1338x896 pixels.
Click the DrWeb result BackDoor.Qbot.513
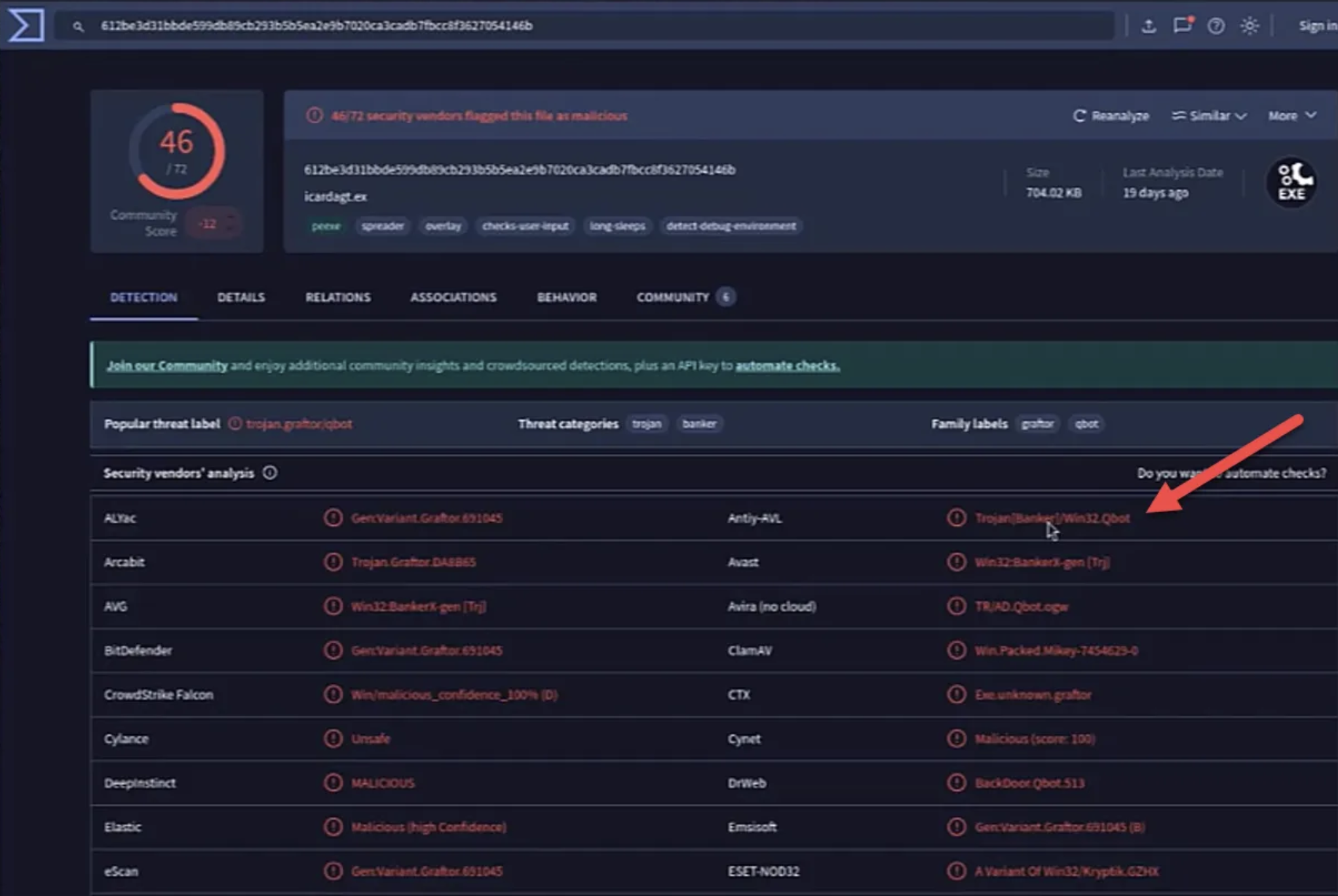coord(1029,783)
